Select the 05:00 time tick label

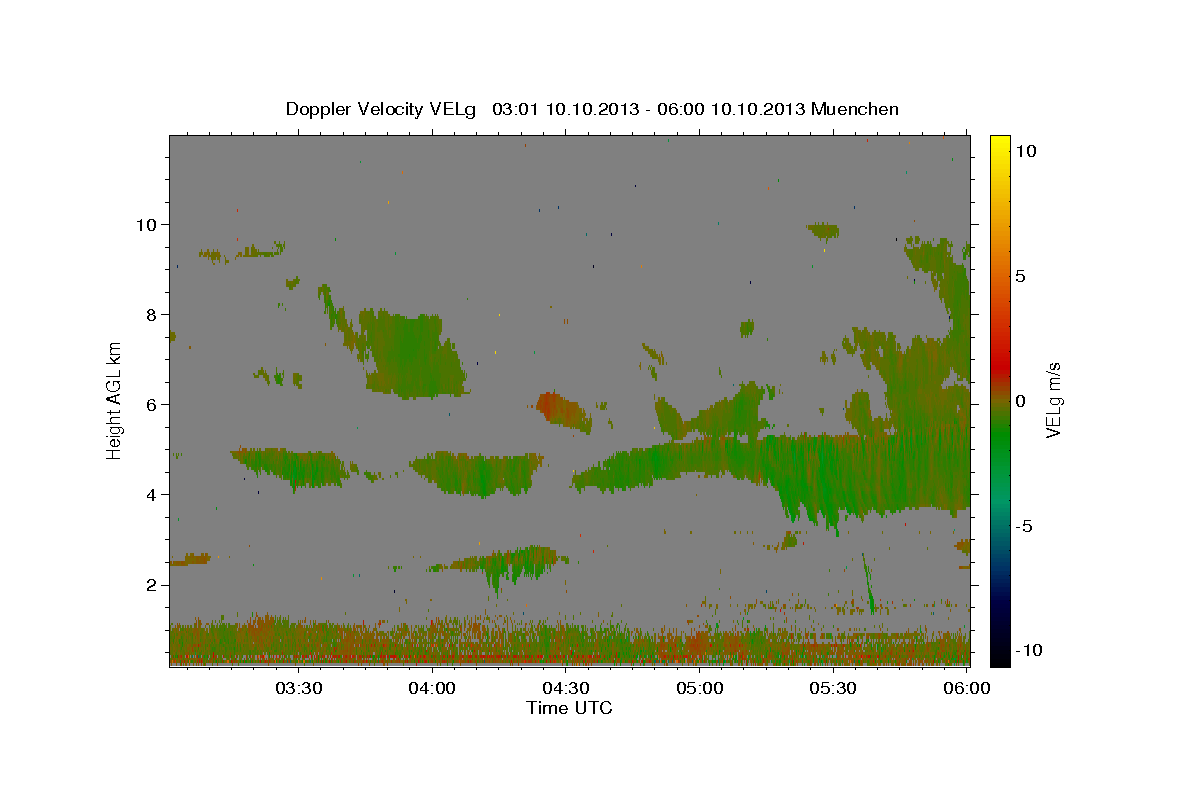[x=699, y=689]
